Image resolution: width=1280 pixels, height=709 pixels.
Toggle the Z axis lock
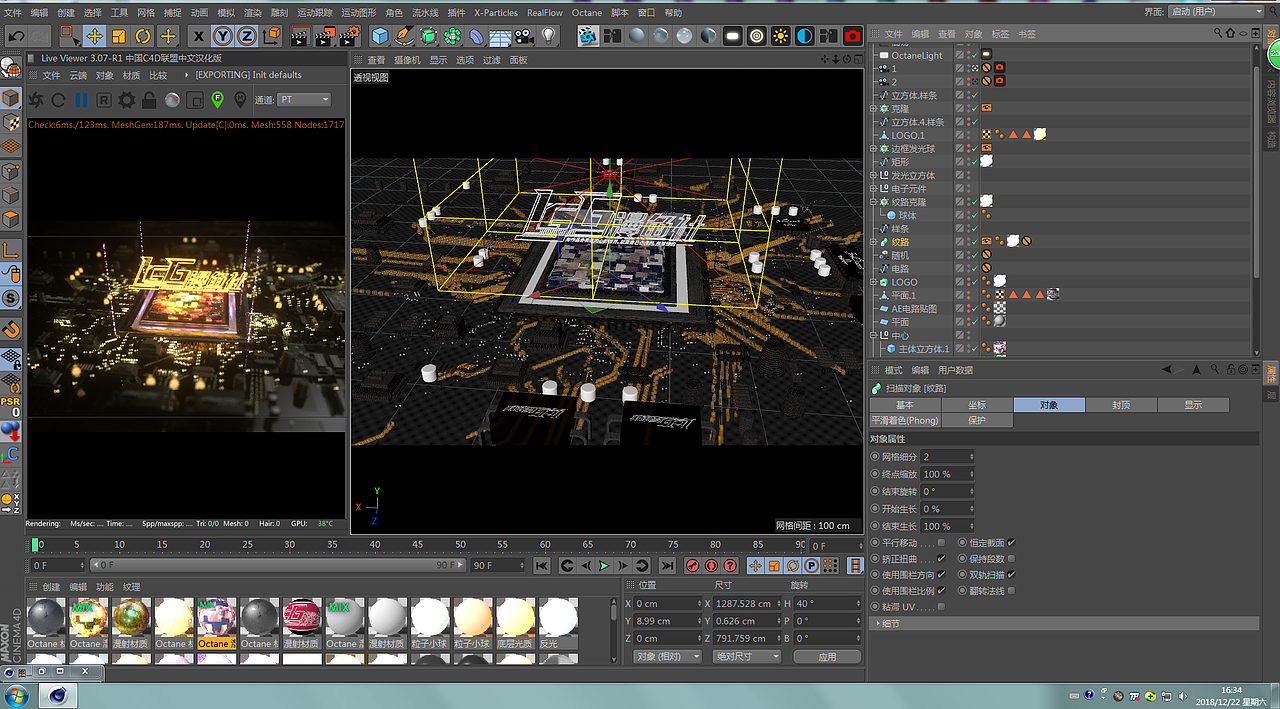coord(247,36)
